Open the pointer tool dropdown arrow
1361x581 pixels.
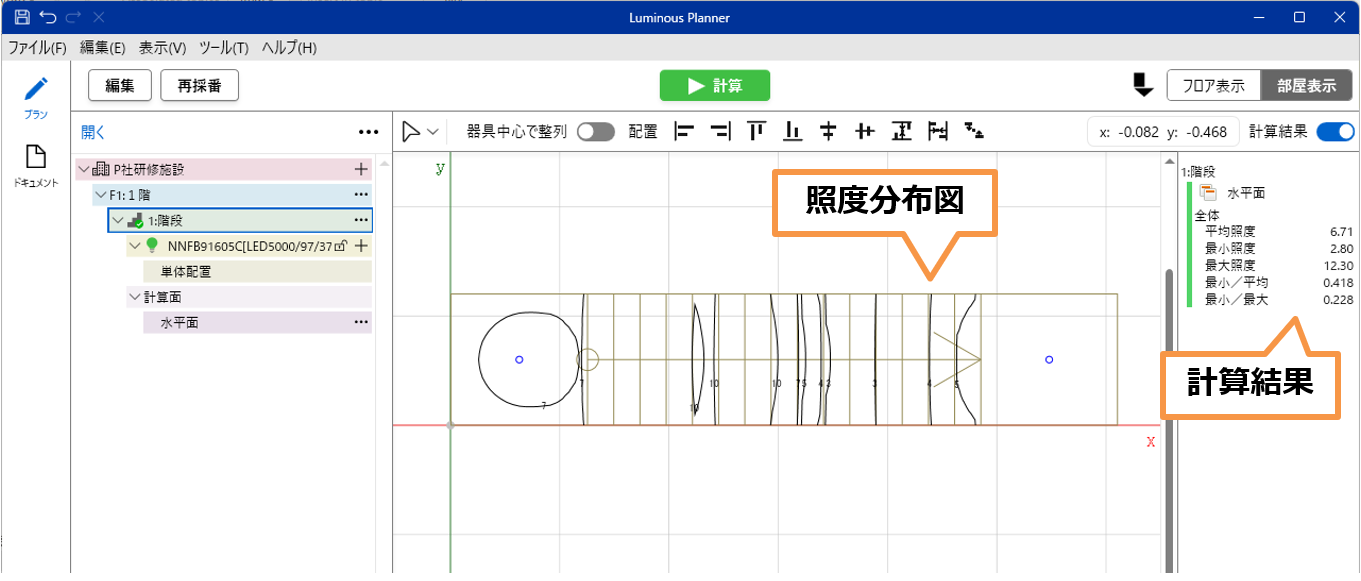[433, 132]
